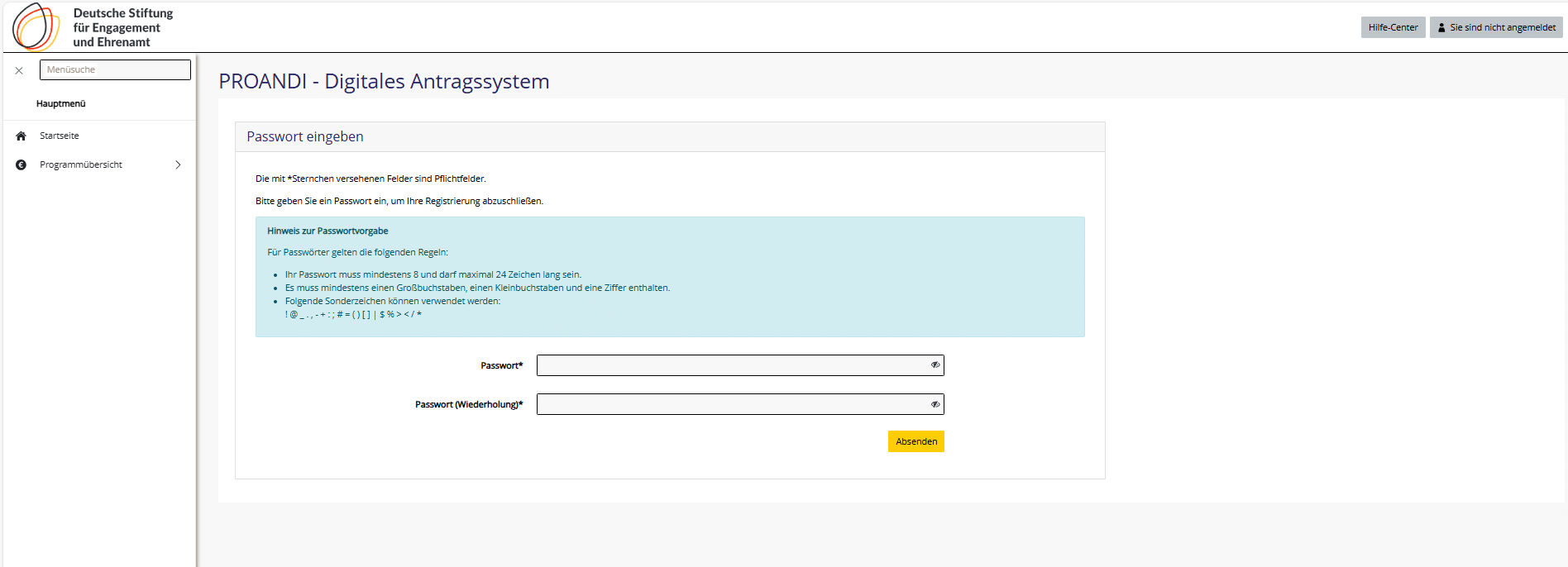The width and height of the screenshot is (1568, 567).
Task: Select the Programmübersicht menu entry
Action: pos(81,164)
